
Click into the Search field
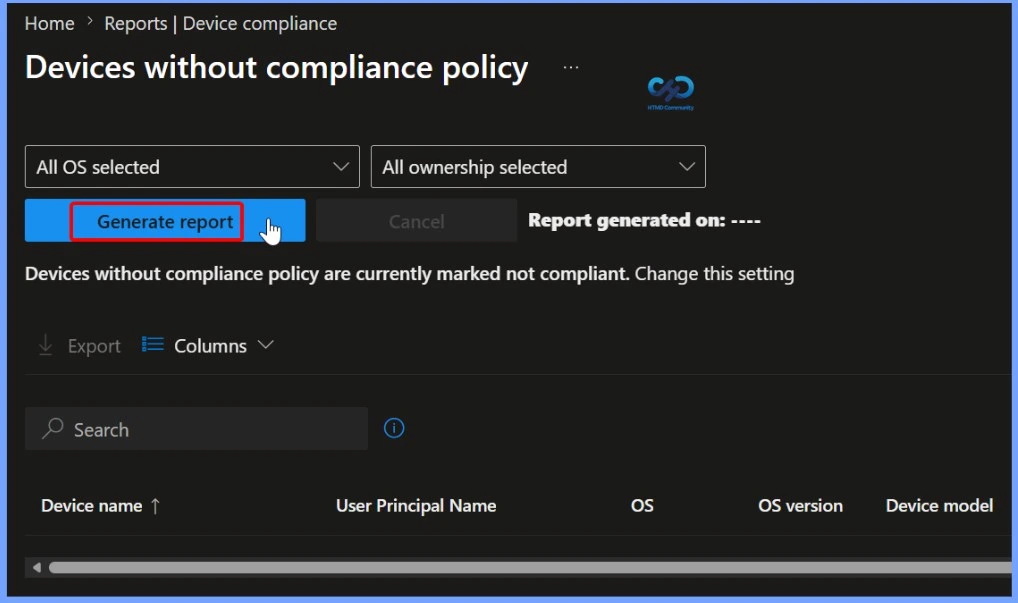click(196, 428)
